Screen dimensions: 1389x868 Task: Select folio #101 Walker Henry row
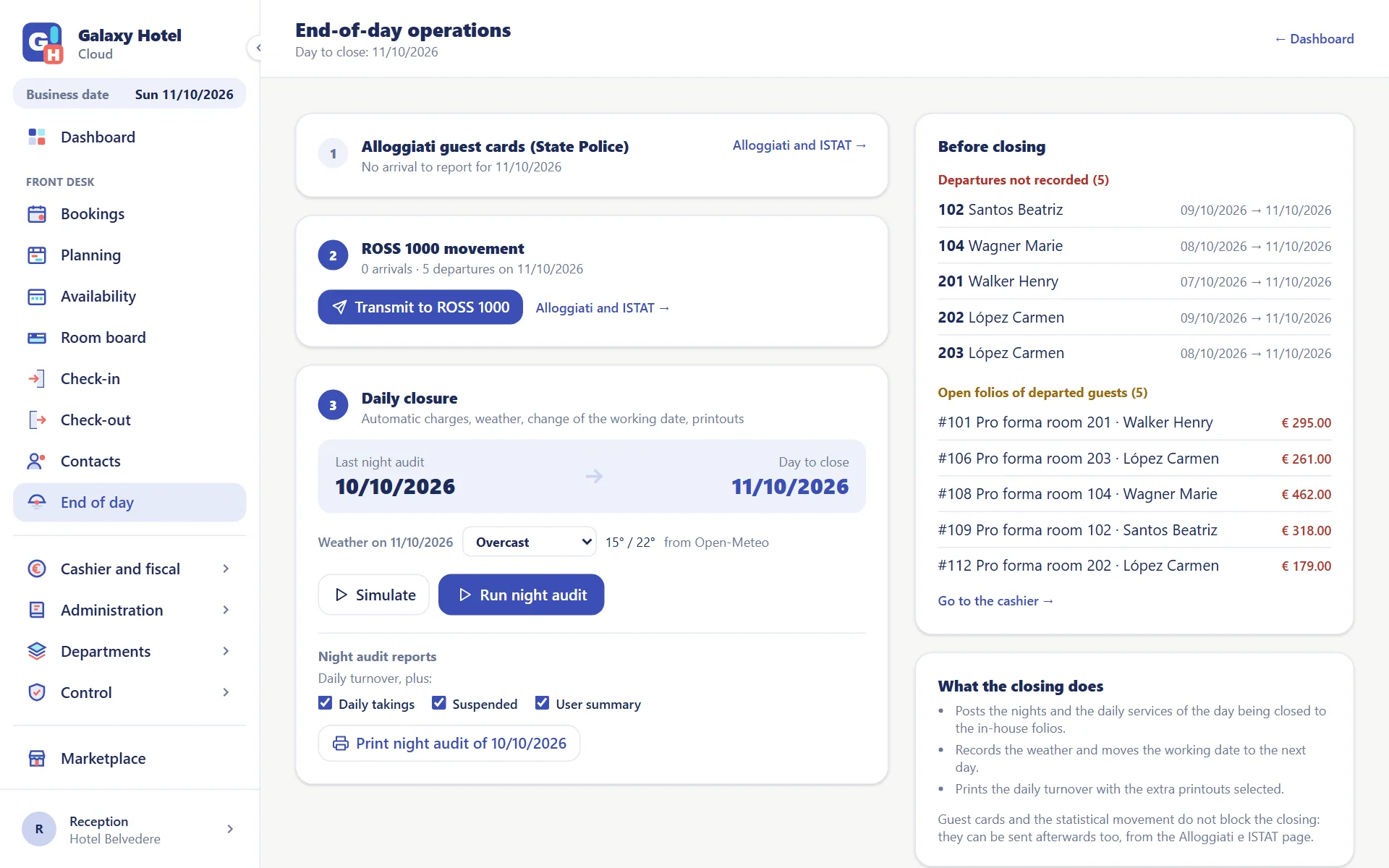pyautogui.click(x=1134, y=422)
